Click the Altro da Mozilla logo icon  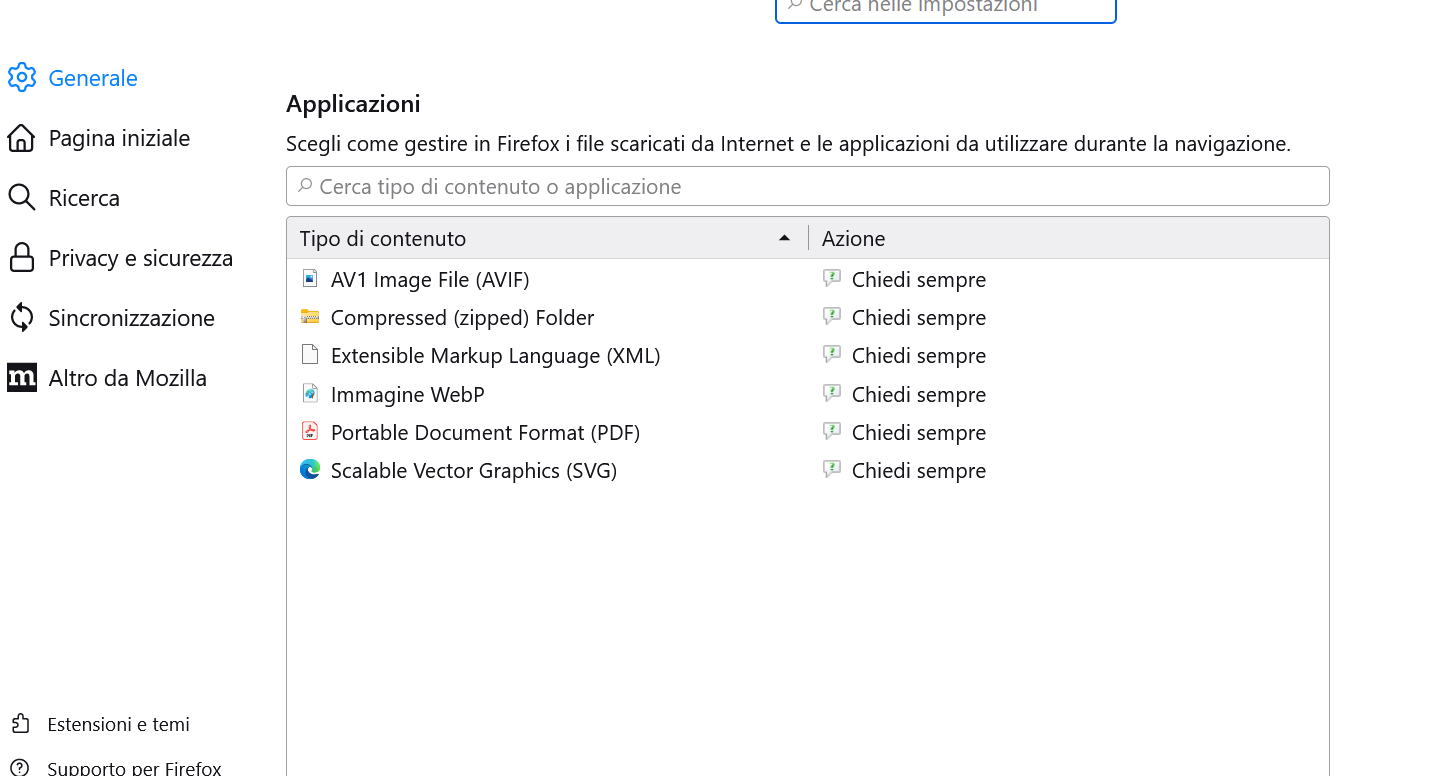pos(22,378)
